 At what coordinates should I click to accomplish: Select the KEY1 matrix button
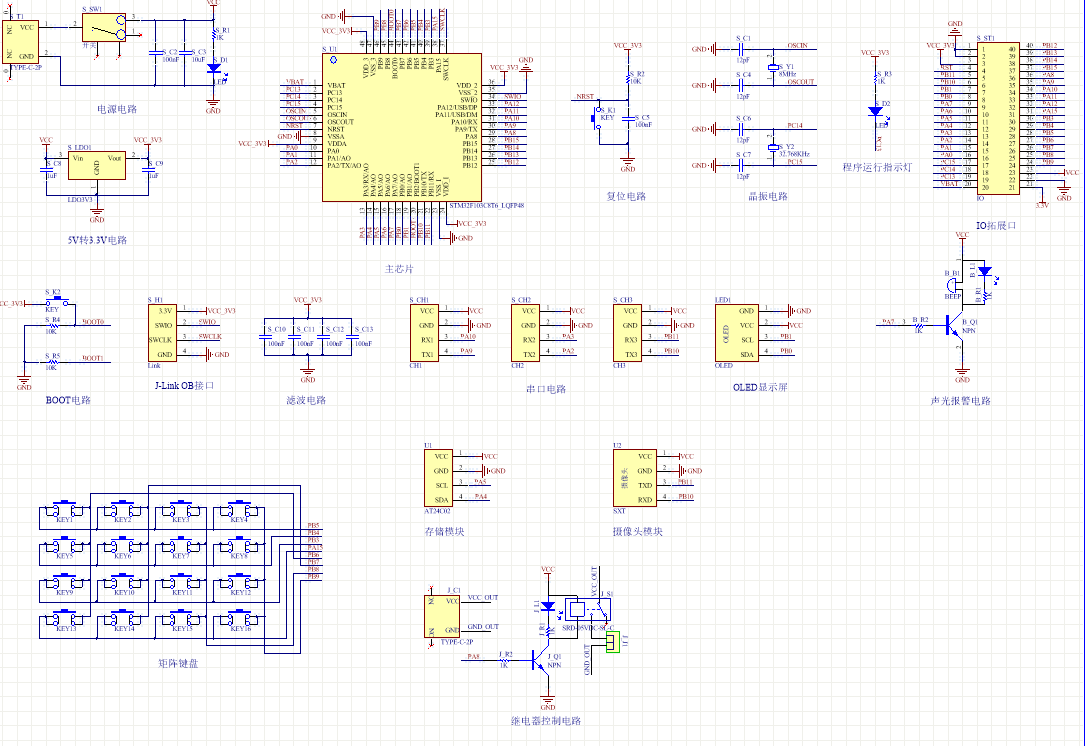pyautogui.click(x=64, y=511)
